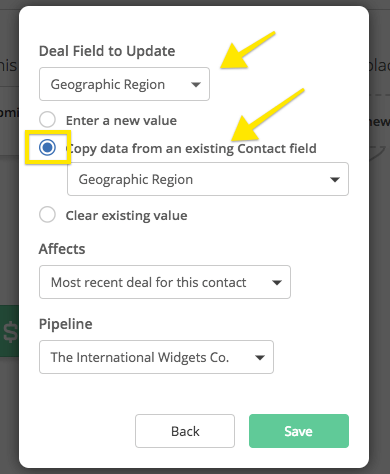Open the Deal Field to Update dropdown

pos(124,84)
